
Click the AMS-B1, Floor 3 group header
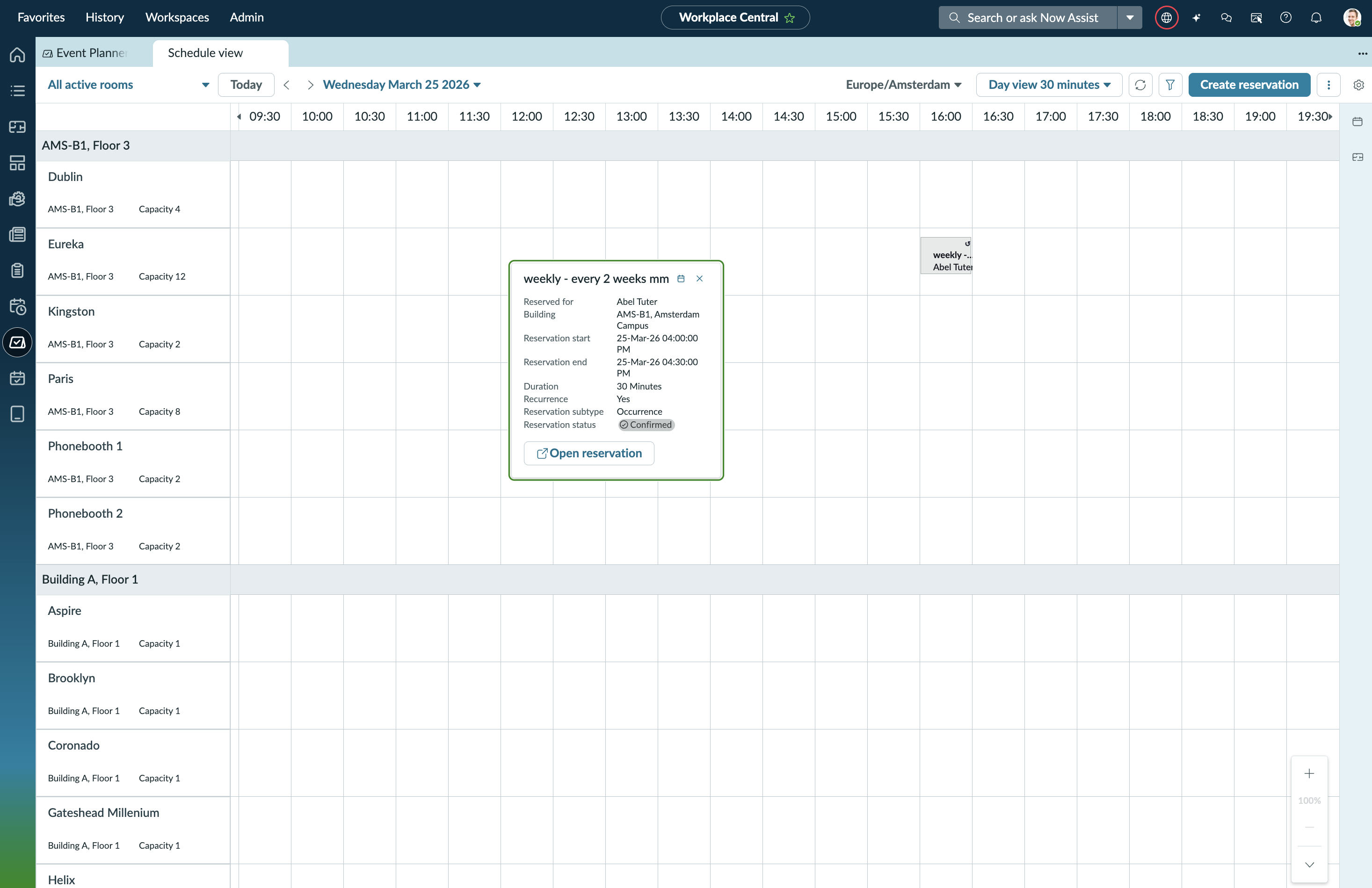click(132, 145)
